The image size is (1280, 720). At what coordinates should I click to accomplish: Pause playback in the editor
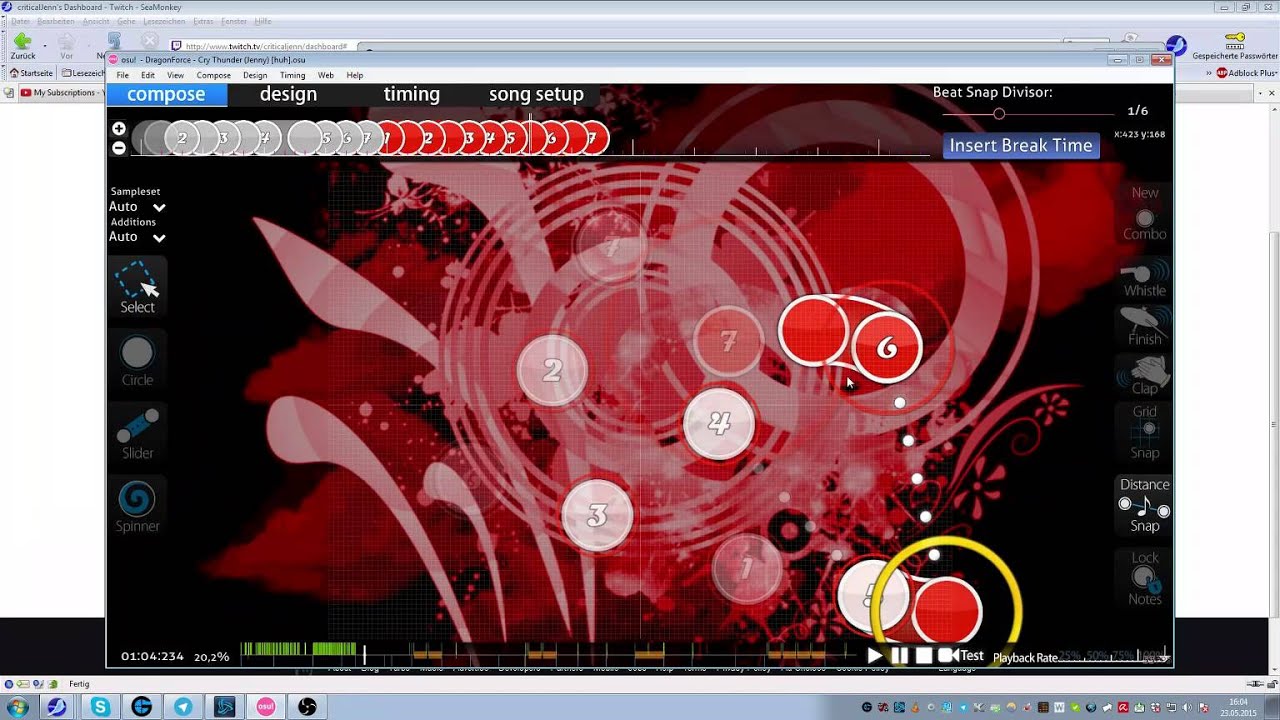899,656
